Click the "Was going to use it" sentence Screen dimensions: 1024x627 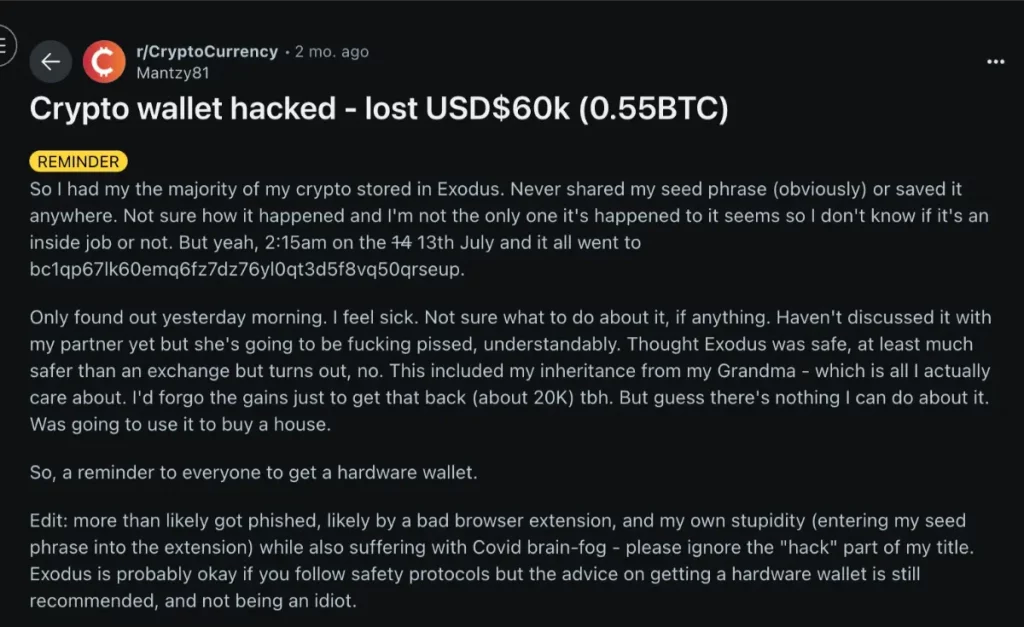click(180, 425)
